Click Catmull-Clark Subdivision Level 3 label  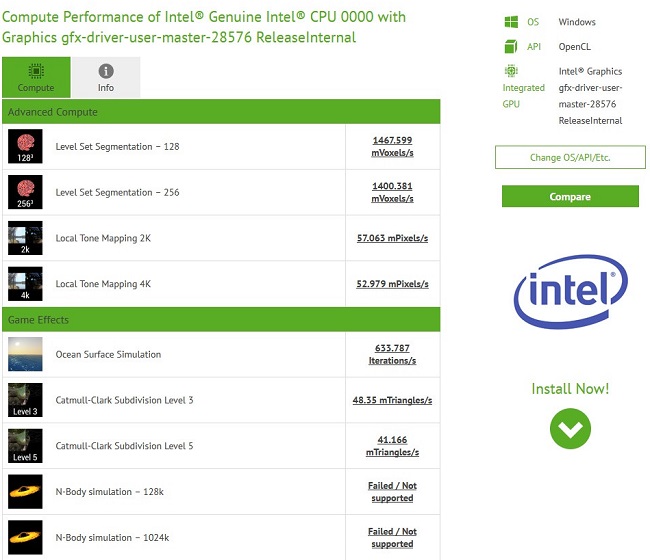point(124,400)
